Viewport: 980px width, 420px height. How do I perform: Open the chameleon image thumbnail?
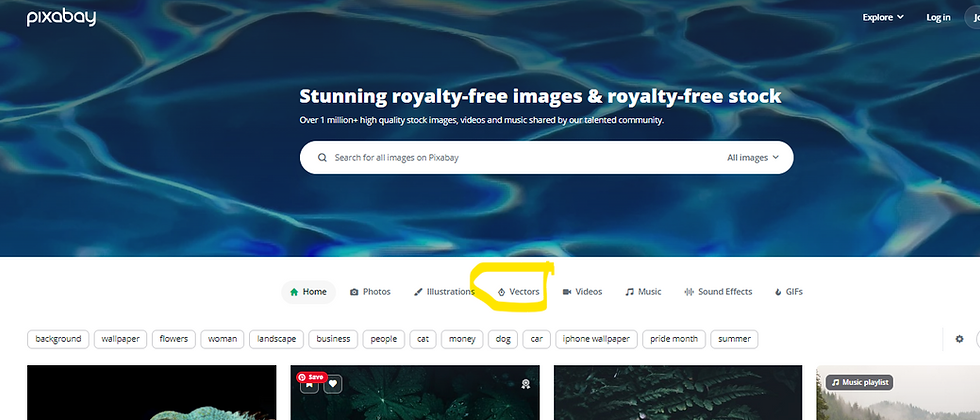(152, 392)
